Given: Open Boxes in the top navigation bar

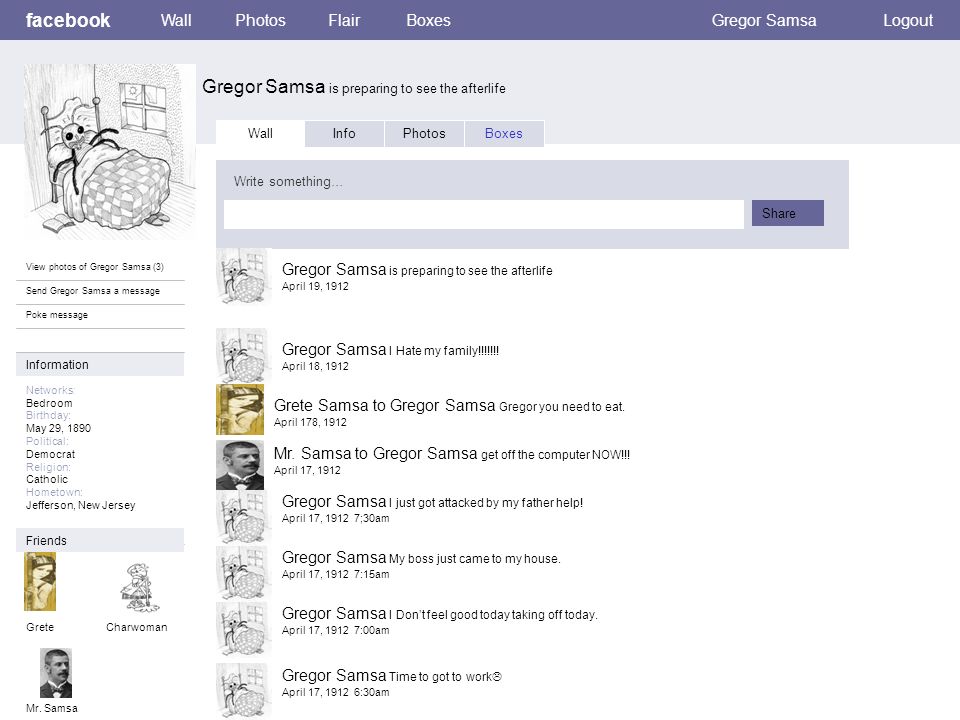Looking at the screenshot, I should tap(428, 20).
